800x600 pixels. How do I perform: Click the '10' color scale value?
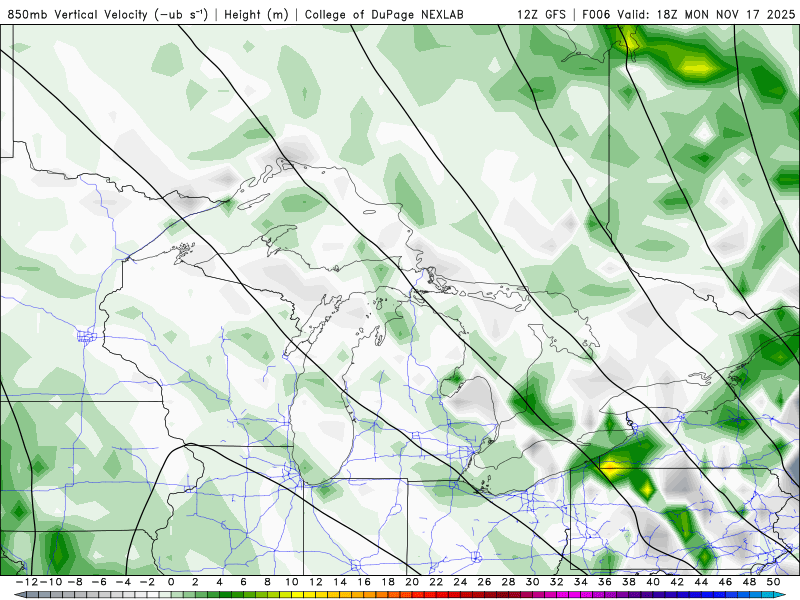click(292, 582)
